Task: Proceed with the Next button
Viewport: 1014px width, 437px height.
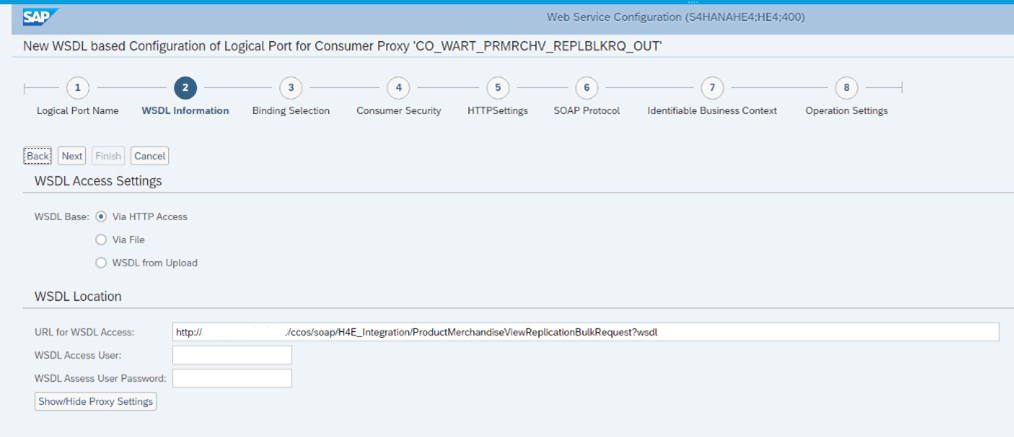Action: point(72,156)
